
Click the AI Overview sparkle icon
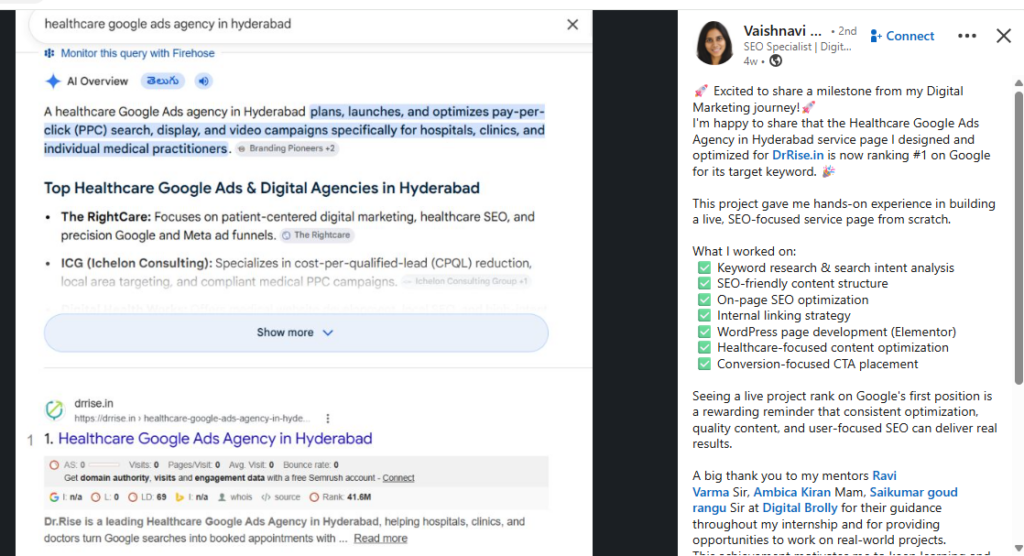[x=53, y=81]
